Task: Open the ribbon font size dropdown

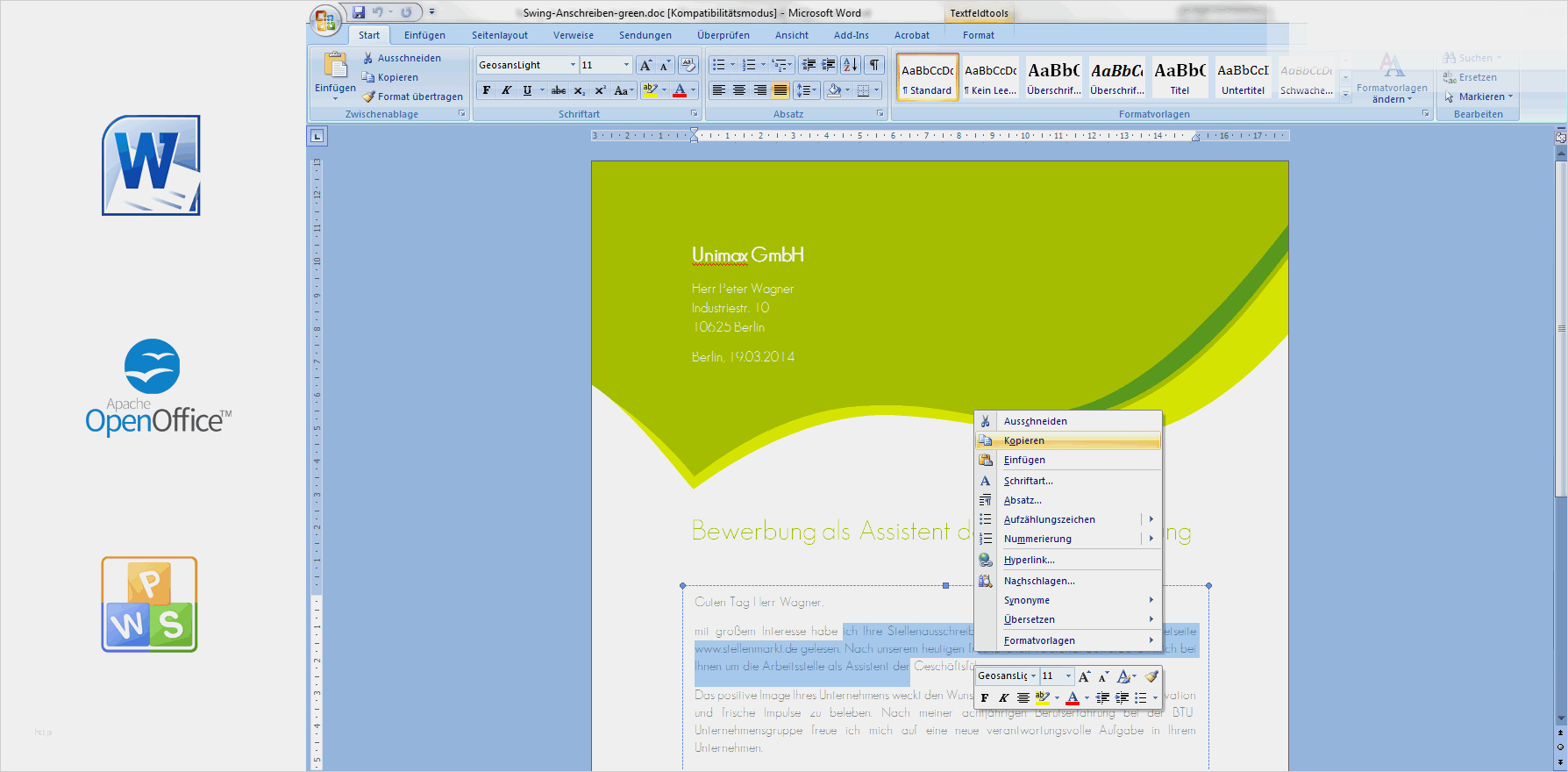Action: pyautogui.click(x=626, y=65)
